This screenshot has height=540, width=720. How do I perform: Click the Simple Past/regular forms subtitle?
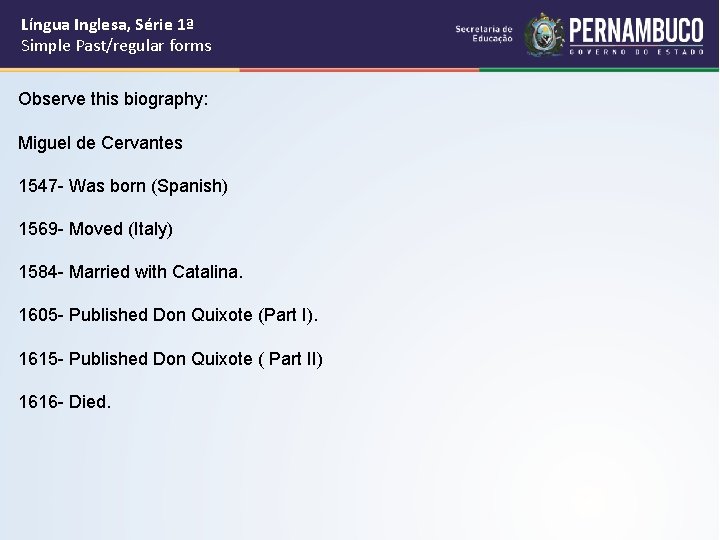click(116, 45)
